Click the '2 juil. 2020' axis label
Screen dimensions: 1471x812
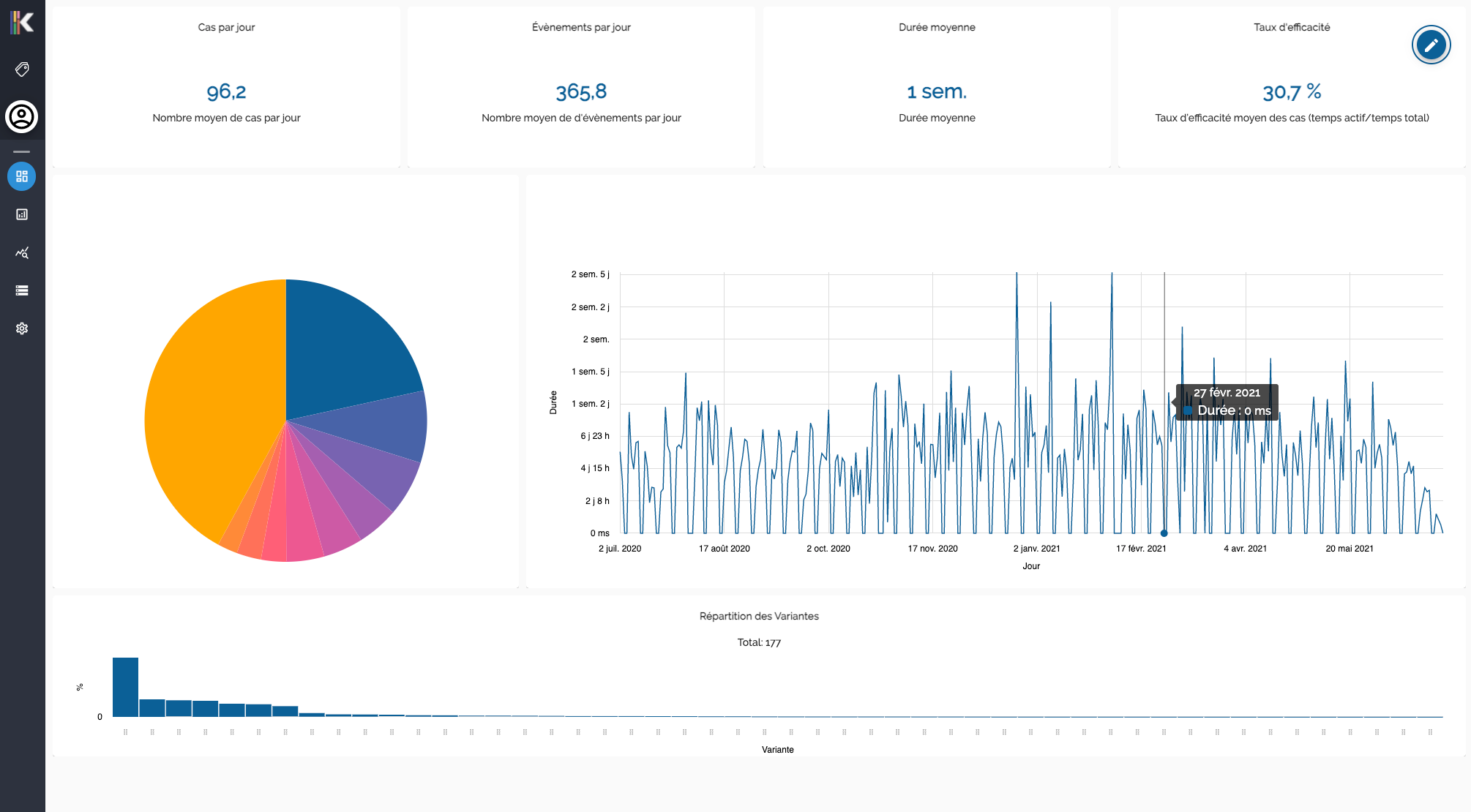pos(620,549)
